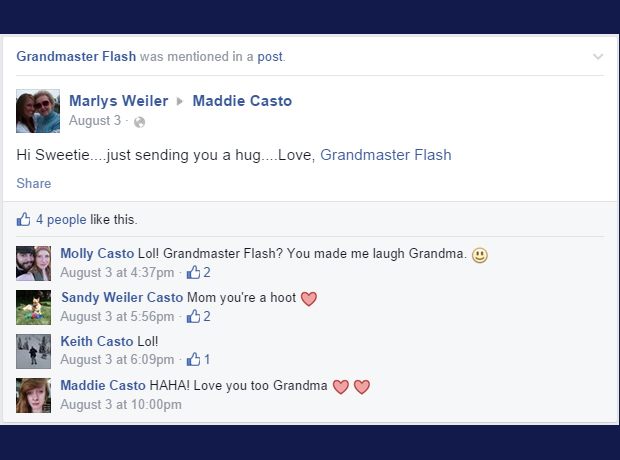Open Keith Casto's snowy avatar thumbnail
The width and height of the screenshot is (620, 460).
click(x=34, y=351)
